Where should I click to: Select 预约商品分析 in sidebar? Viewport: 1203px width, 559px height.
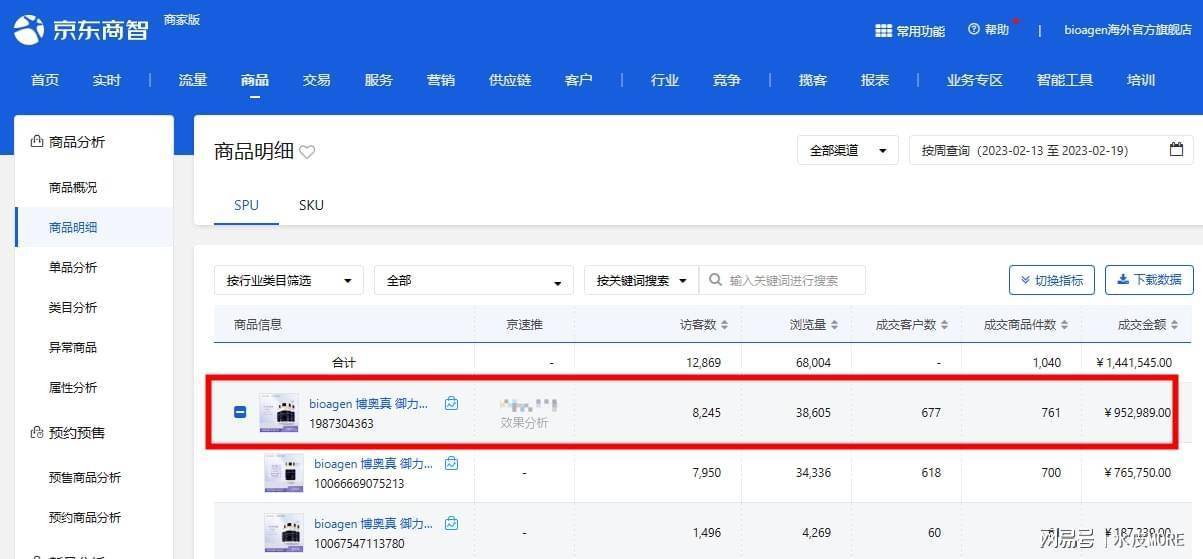85,517
